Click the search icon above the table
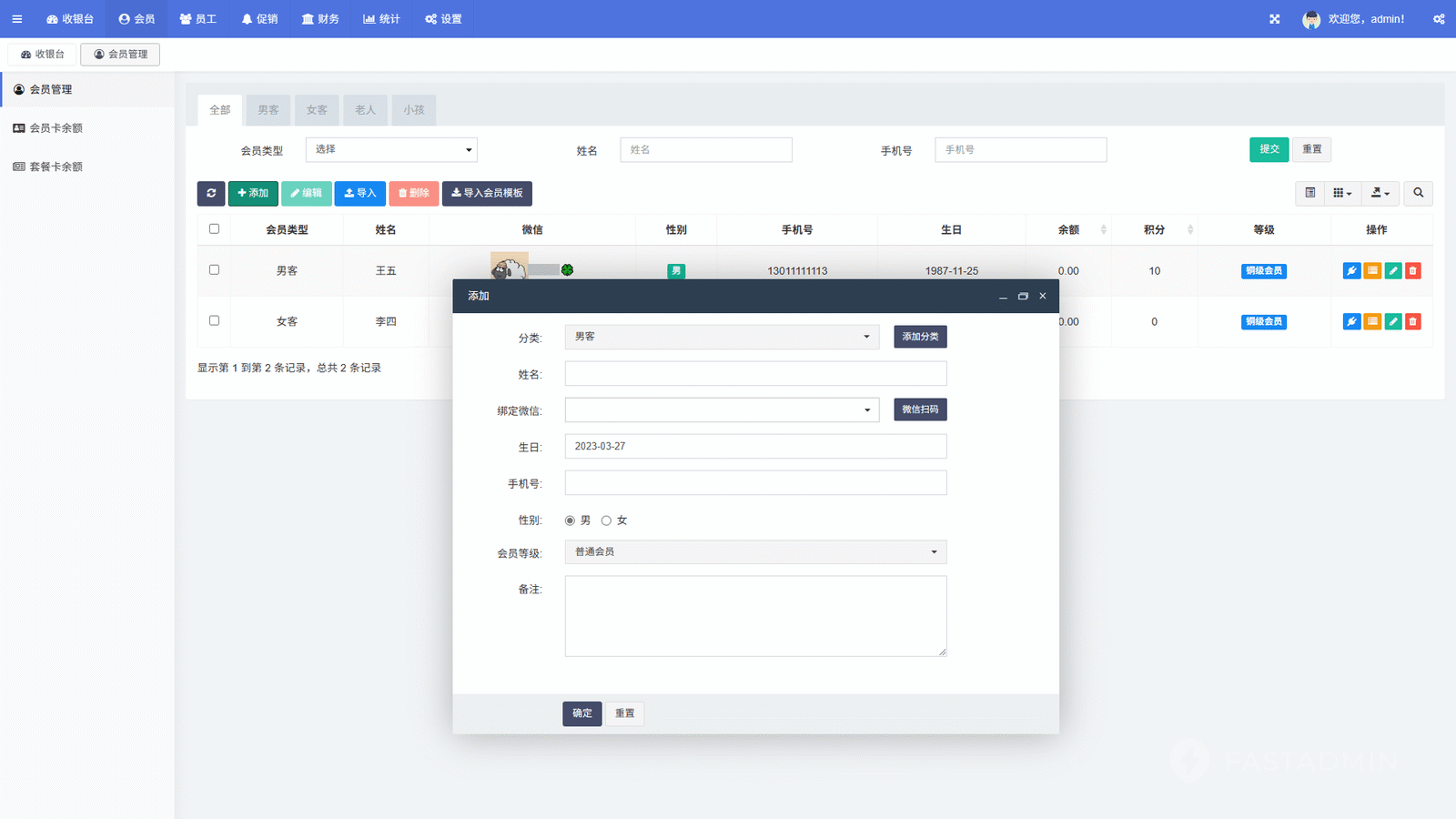This screenshot has height=819, width=1456. pyautogui.click(x=1418, y=193)
